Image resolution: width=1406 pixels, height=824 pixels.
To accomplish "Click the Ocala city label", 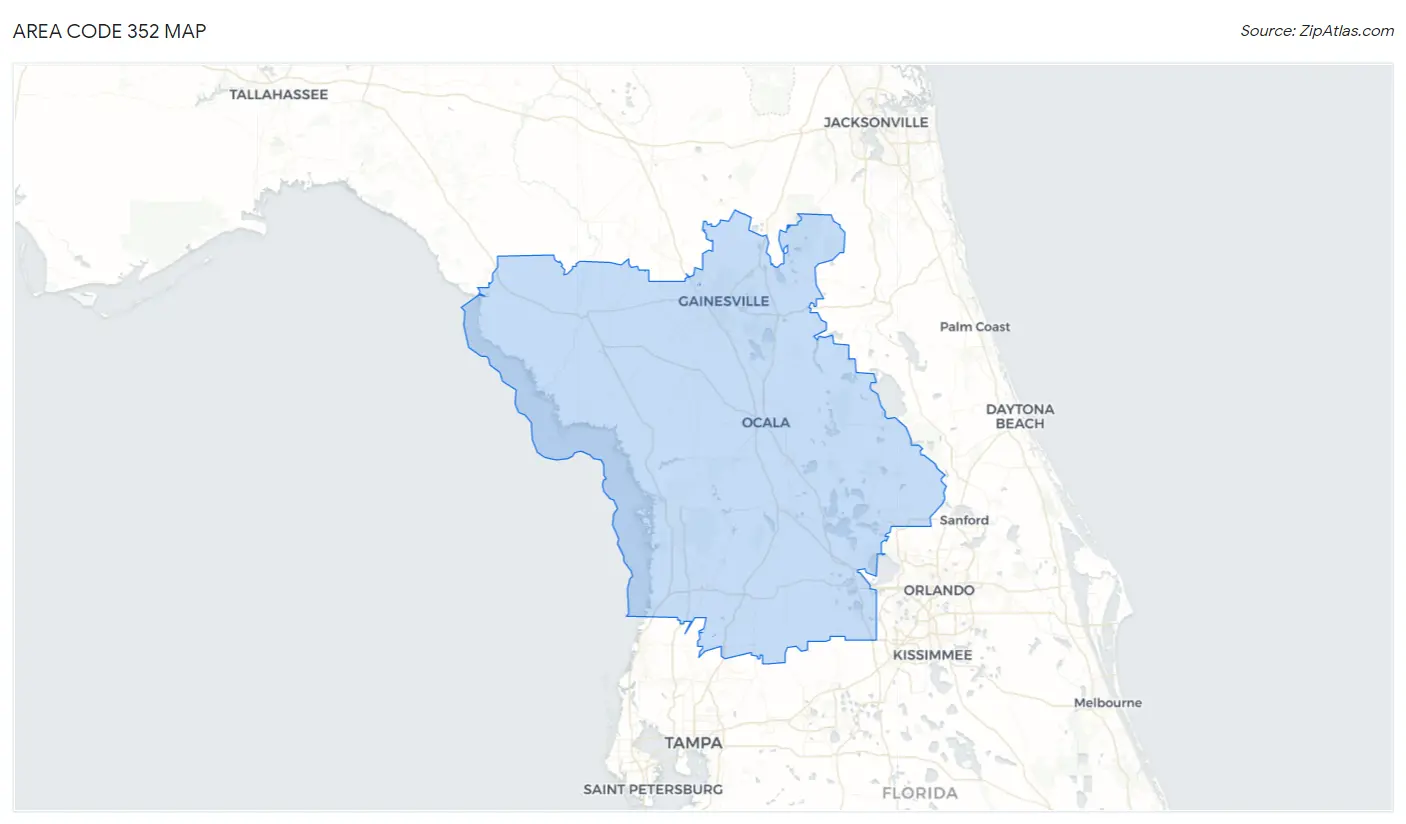I will tap(765, 423).
